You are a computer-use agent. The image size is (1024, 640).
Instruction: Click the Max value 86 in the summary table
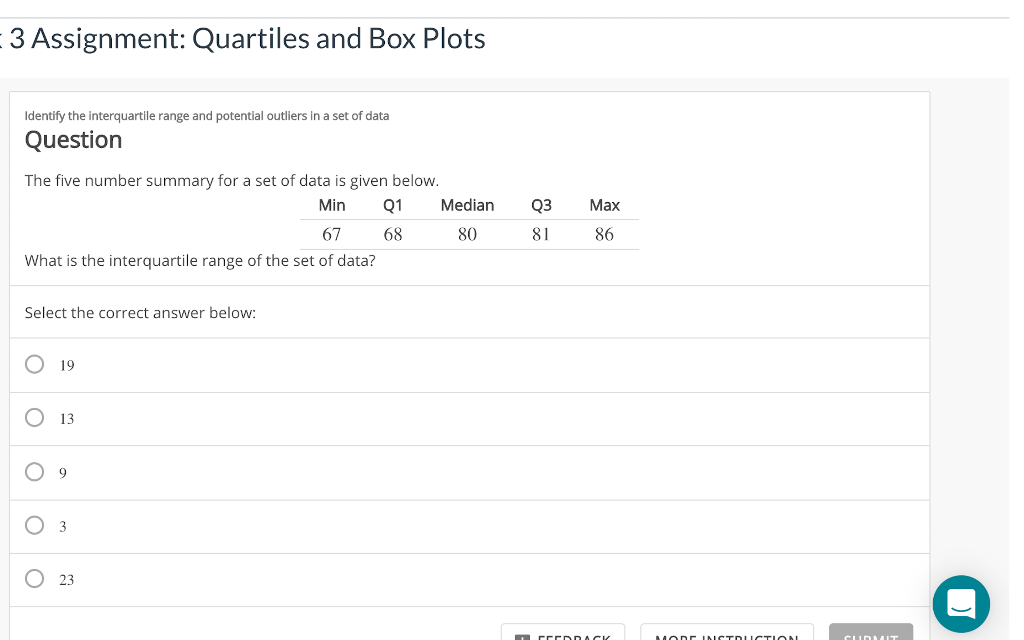coord(604,234)
